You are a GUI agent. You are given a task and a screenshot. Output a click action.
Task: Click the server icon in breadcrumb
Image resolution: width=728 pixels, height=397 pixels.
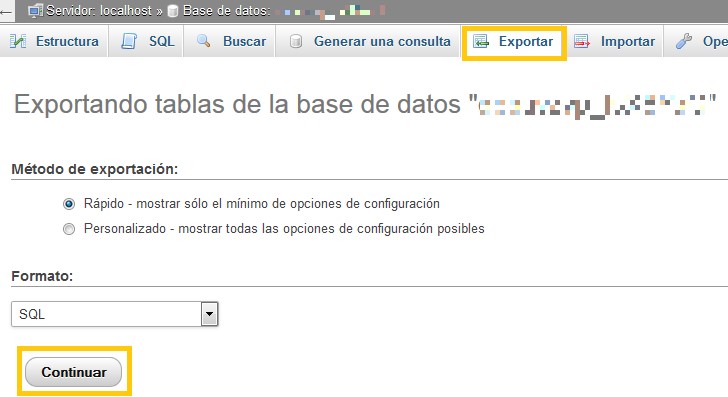click(35, 11)
